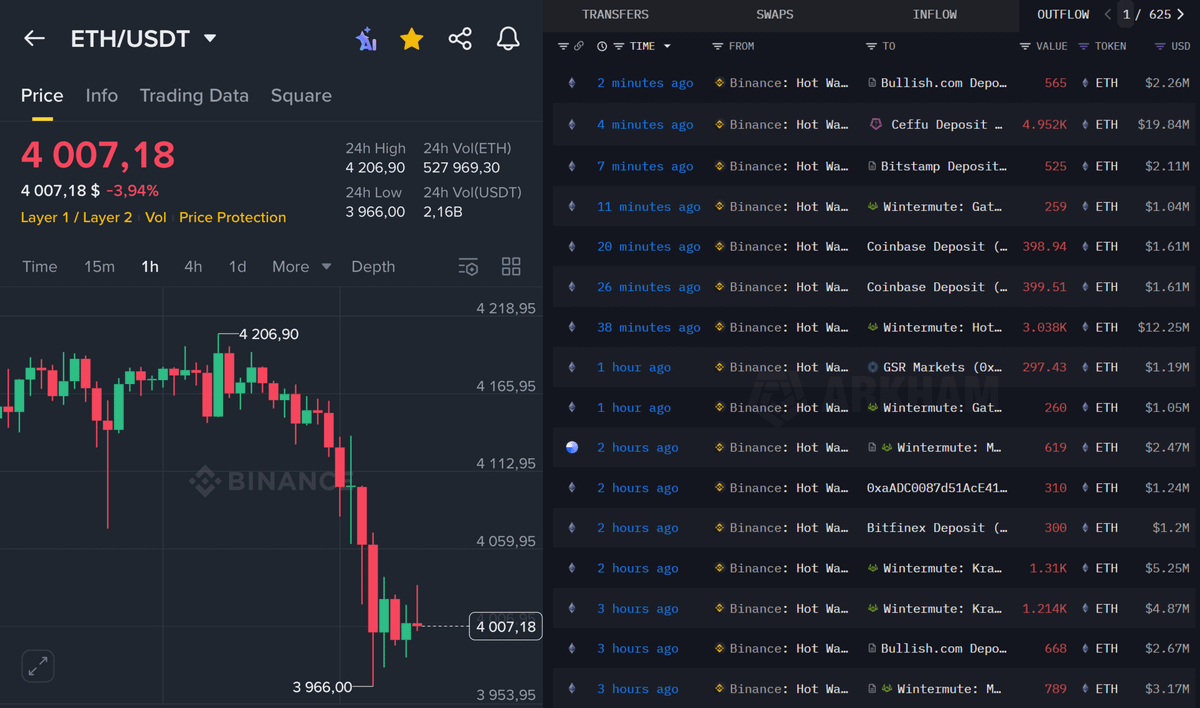
Task: Open chart indicator settings icon
Action: (x=468, y=266)
